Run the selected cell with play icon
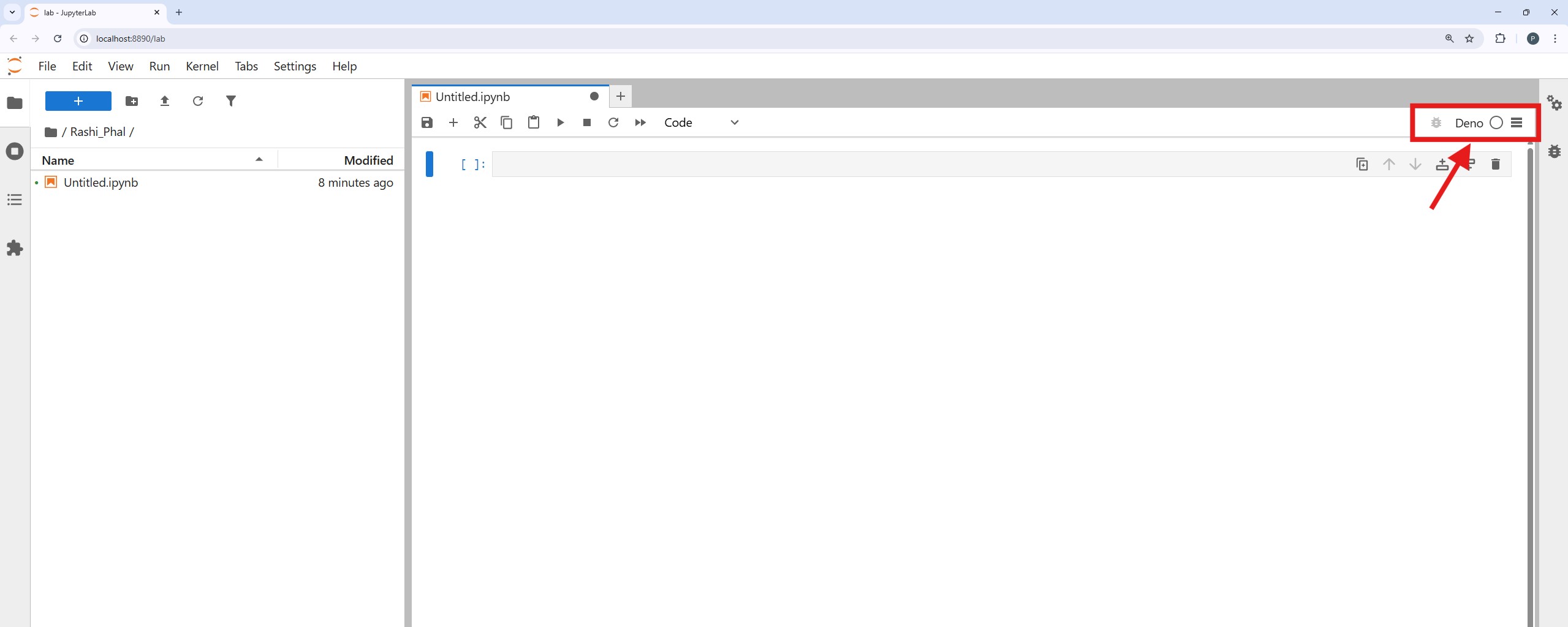Viewport: 1568px width, 627px height. point(560,122)
